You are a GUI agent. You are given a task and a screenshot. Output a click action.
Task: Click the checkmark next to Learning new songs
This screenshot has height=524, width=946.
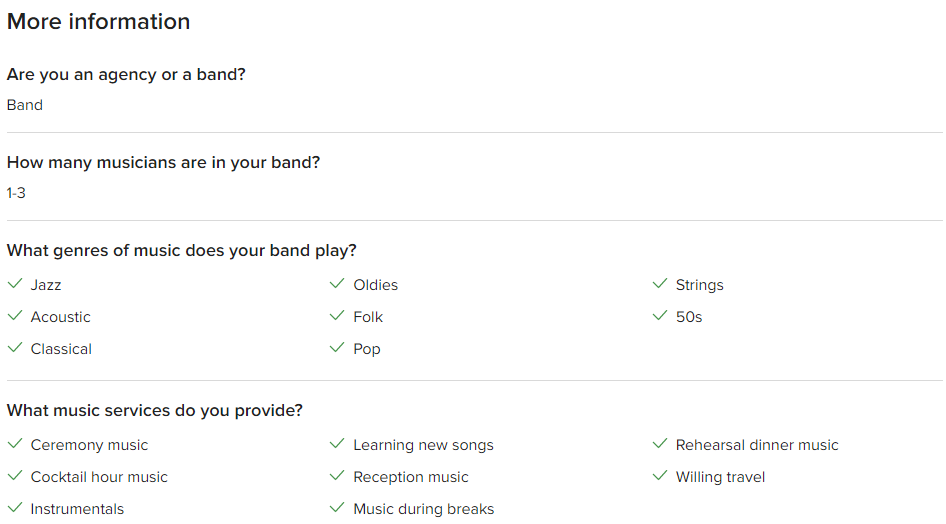coord(337,445)
